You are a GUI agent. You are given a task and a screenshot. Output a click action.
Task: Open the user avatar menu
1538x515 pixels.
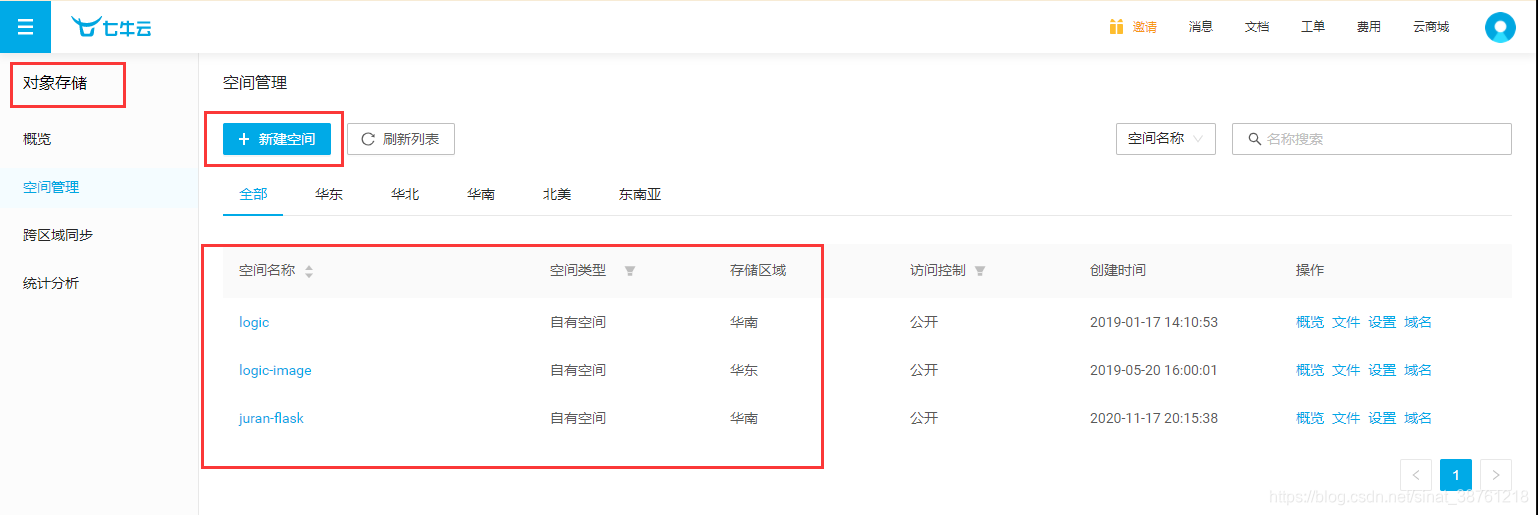click(1500, 27)
